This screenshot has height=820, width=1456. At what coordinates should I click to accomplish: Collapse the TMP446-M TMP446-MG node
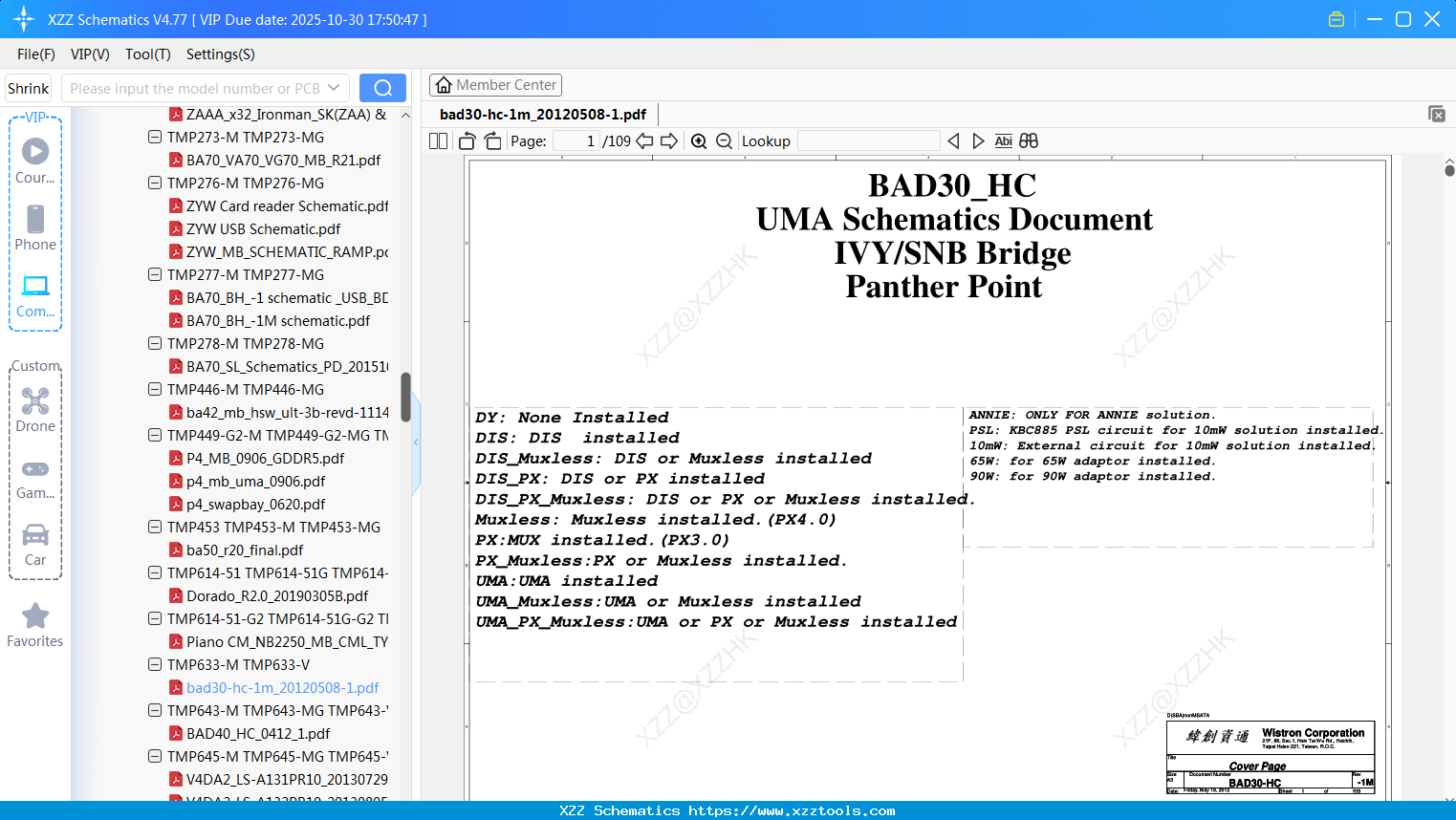(155, 390)
